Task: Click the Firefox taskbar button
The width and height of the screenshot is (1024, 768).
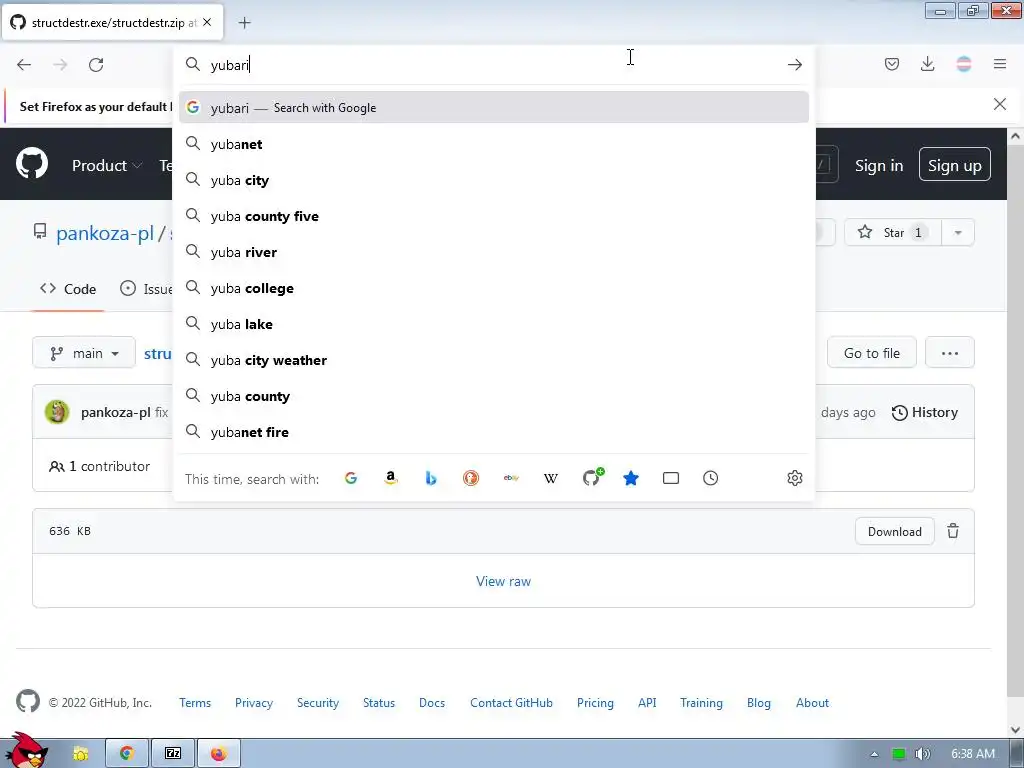Action: [x=219, y=754]
